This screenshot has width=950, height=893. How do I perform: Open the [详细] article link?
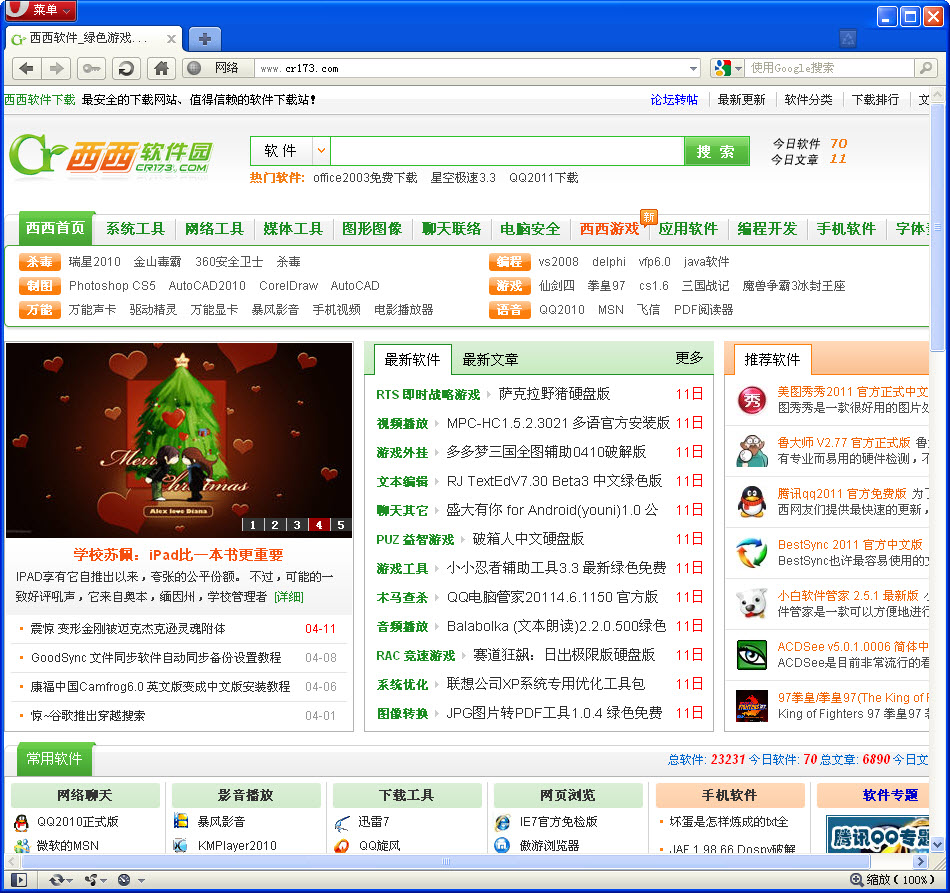pos(288,597)
